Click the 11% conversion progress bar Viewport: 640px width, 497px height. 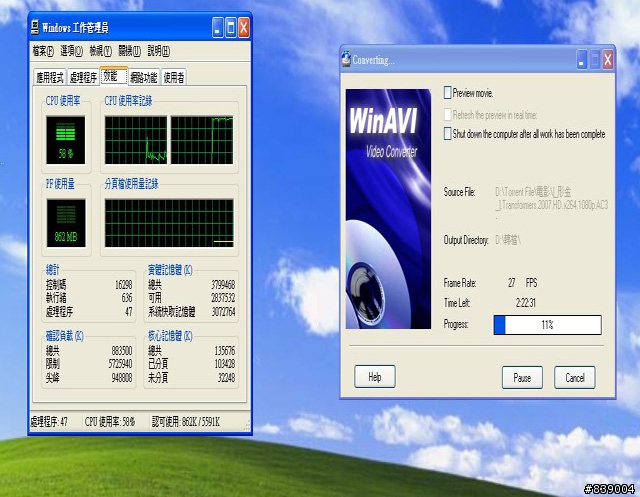(547, 325)
